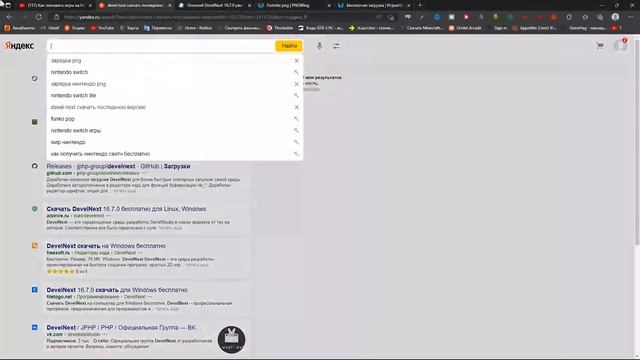The image size is (640, 360).
Task: Insert 'funko pop' suggestion via arrow icon
Action: coord(296,119)
